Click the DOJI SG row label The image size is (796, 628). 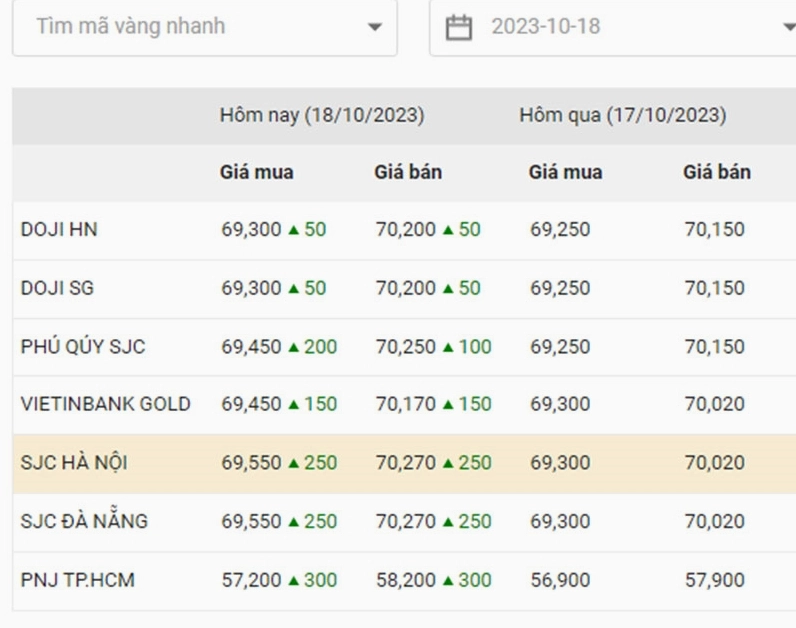[57, 288]
